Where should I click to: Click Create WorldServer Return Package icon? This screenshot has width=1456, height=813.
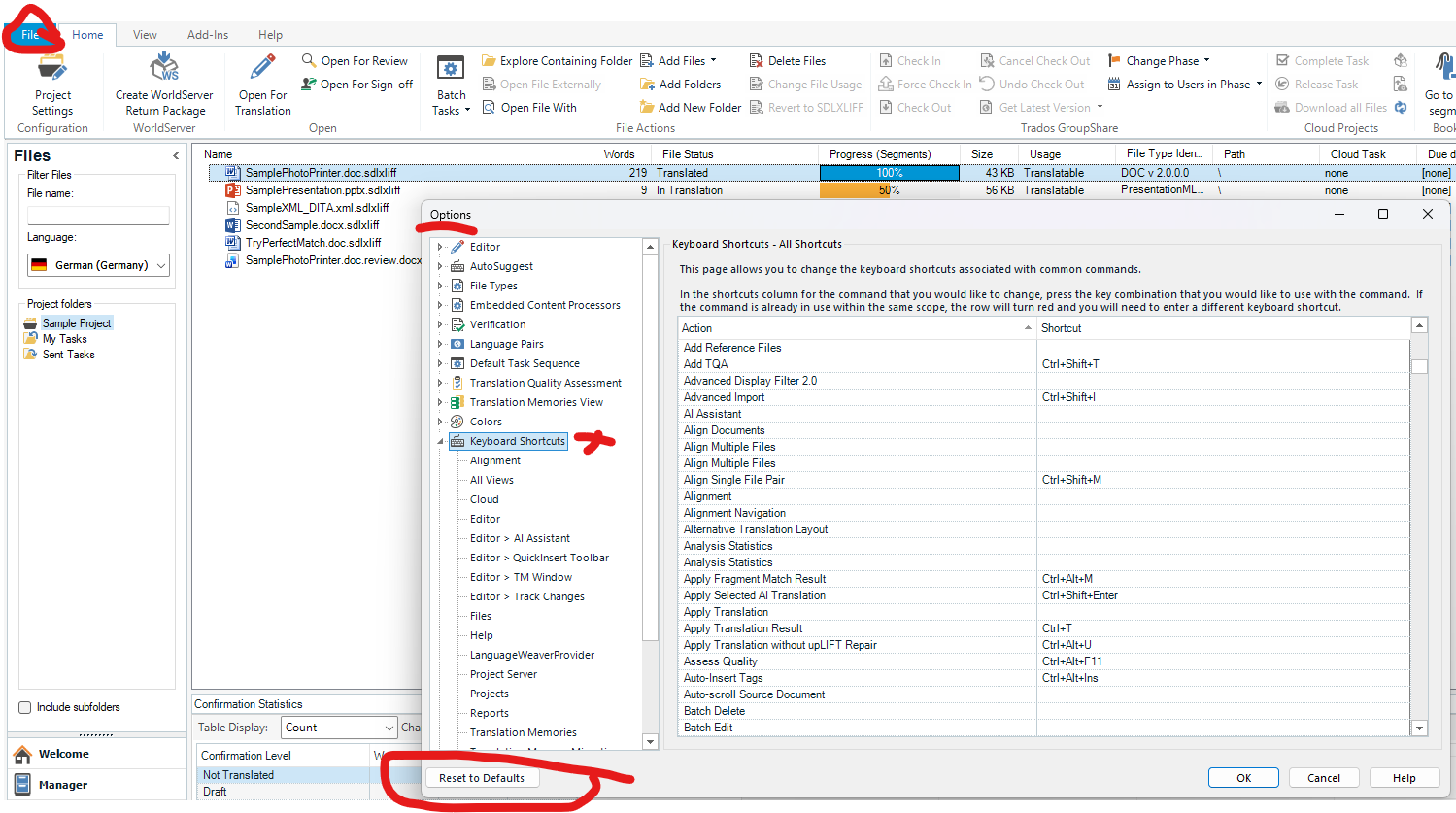click(164, 69)
